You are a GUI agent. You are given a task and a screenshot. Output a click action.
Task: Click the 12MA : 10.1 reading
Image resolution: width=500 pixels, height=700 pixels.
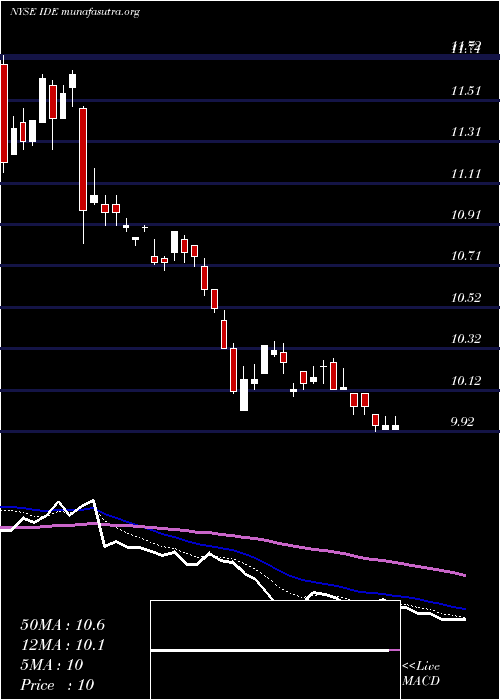[x=62, y=645]
